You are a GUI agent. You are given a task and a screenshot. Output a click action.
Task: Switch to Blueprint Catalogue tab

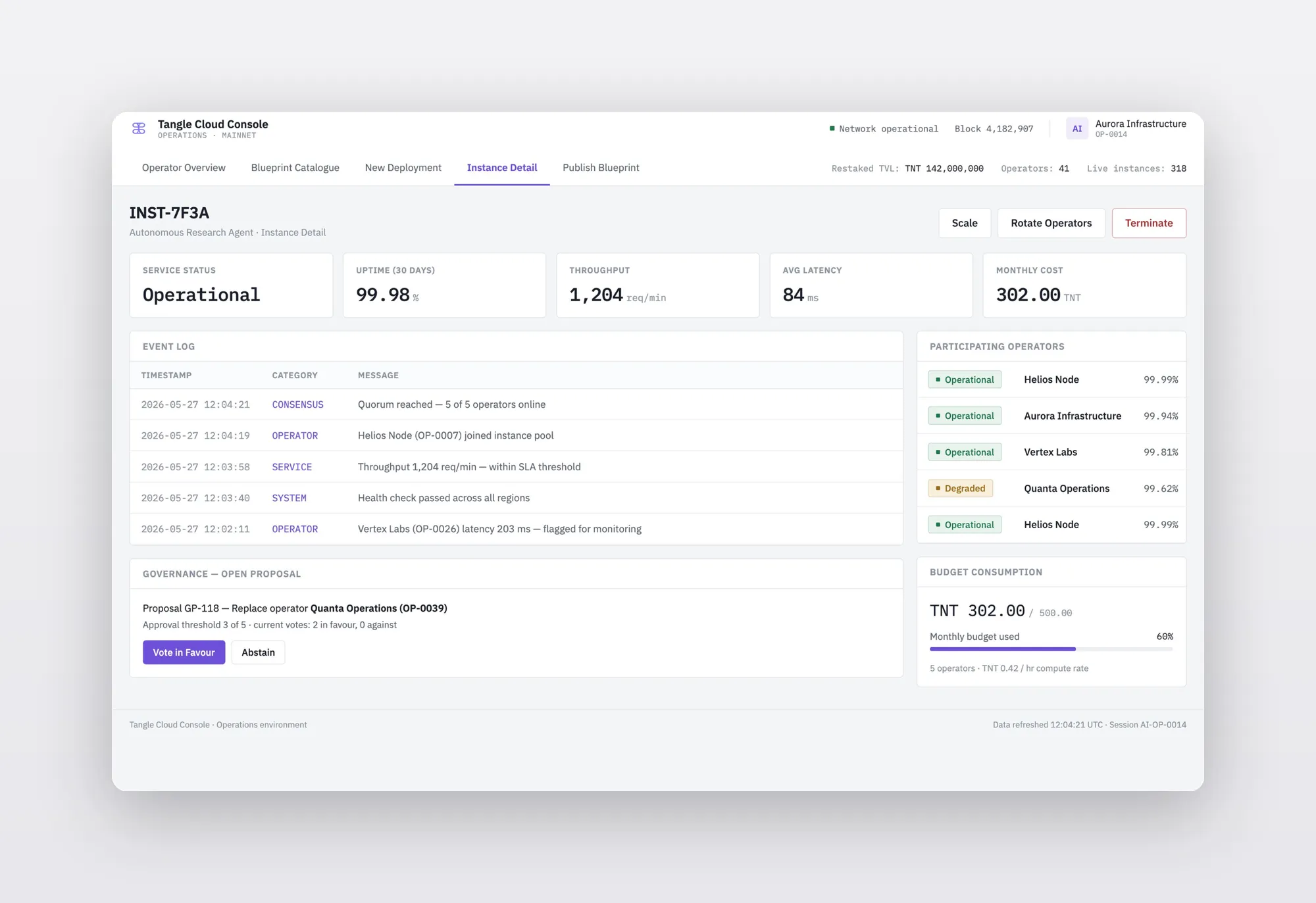coord(295,168)
